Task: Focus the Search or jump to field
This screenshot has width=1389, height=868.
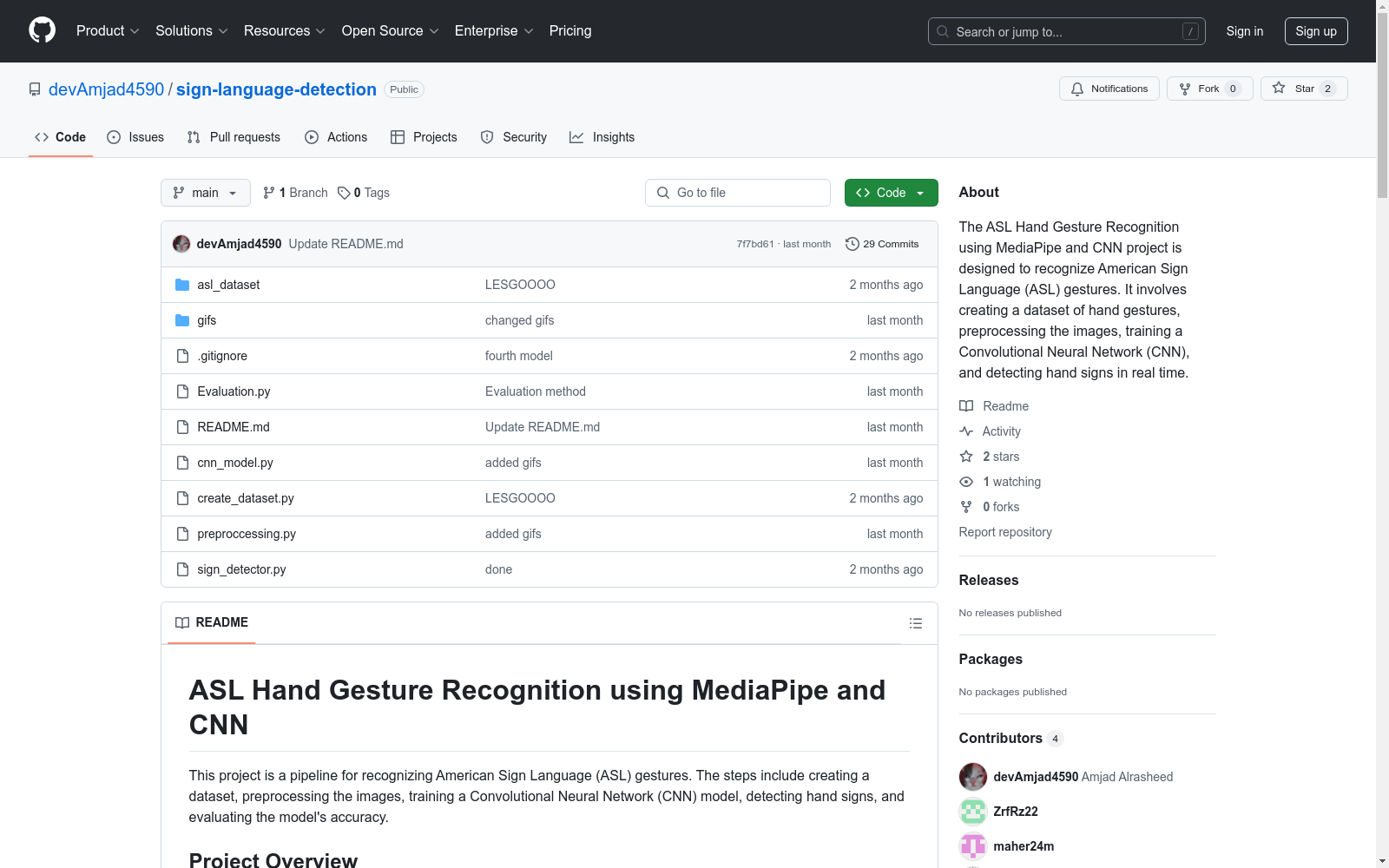Action: coord(1066,31)
